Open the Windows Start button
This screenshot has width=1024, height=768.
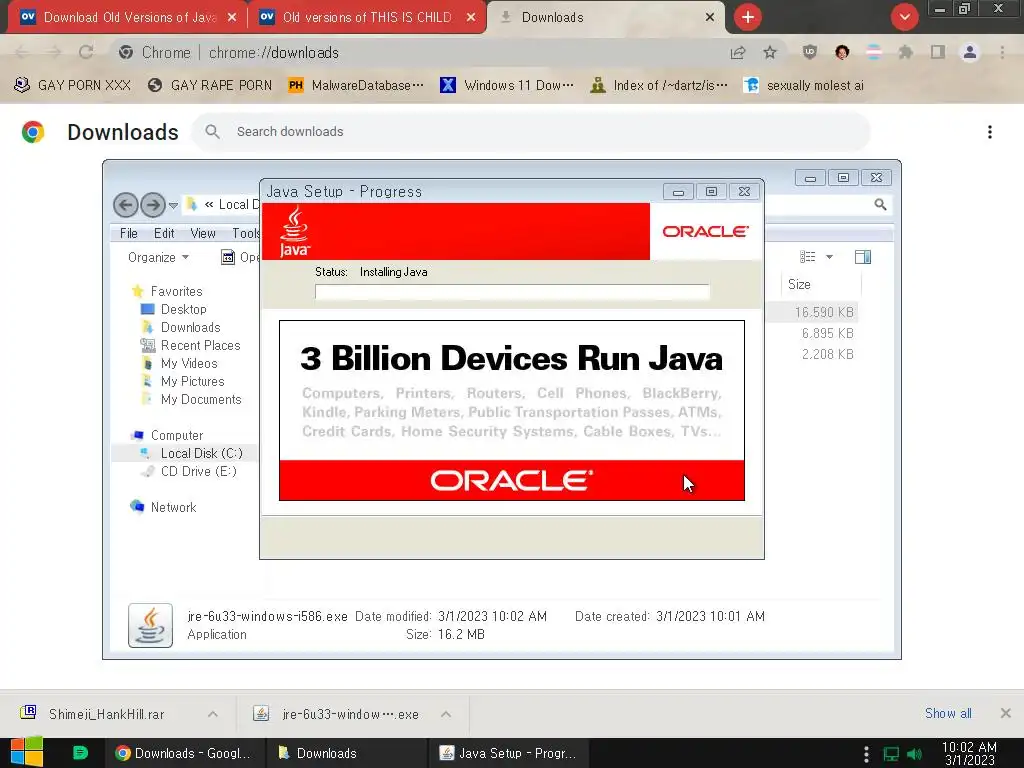27,753
